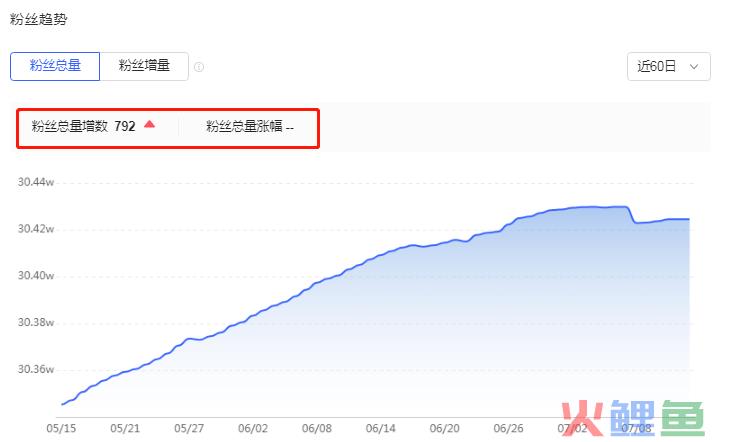Click the 30.44w y-axis label
Image resolution: width=729 pixels, height=442 pixels.
(x=36, y=182)
